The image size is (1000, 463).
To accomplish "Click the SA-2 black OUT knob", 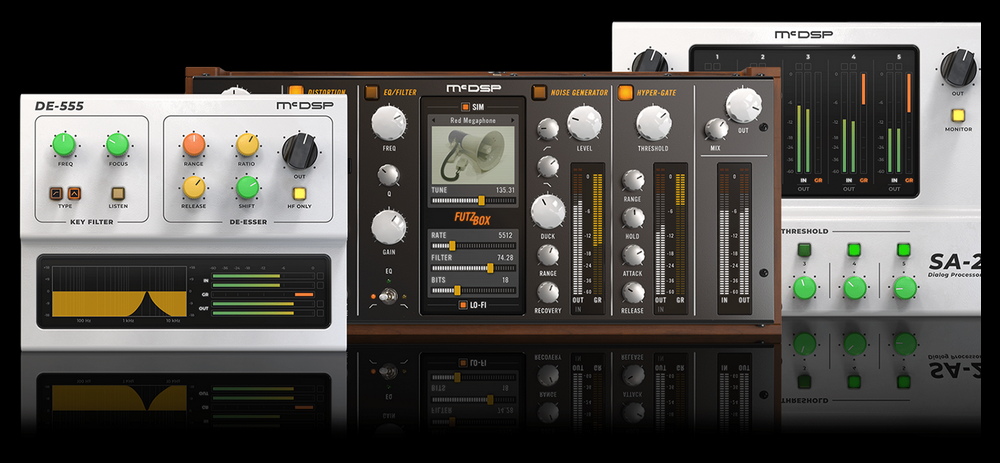I will (x=959, y=68).
